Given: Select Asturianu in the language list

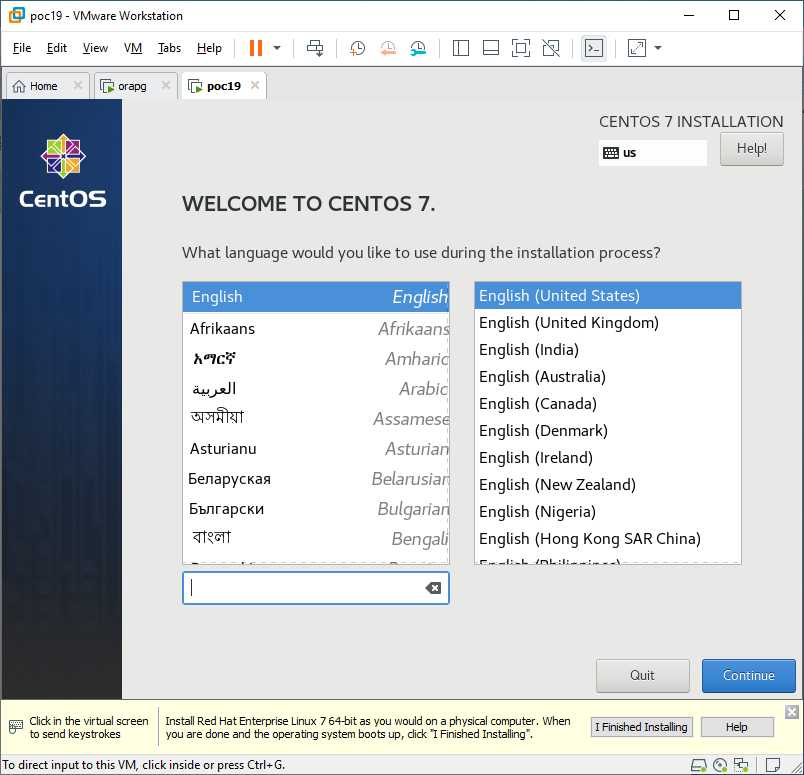Looking at the screenshot, I should tap(316, 449).
